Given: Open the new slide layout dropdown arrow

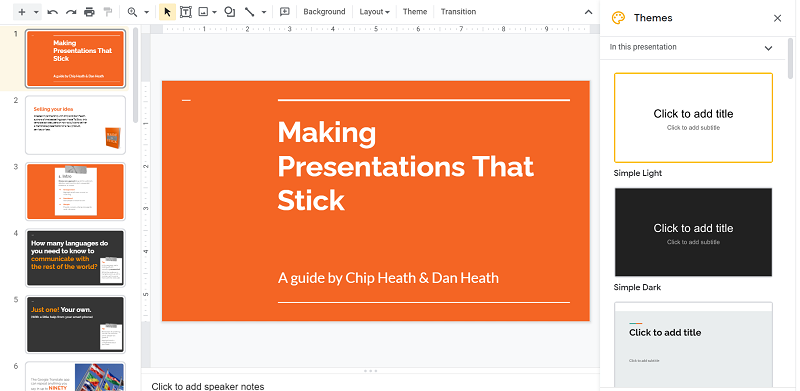Looking at the screenshot, I should [x=36, y=12].
